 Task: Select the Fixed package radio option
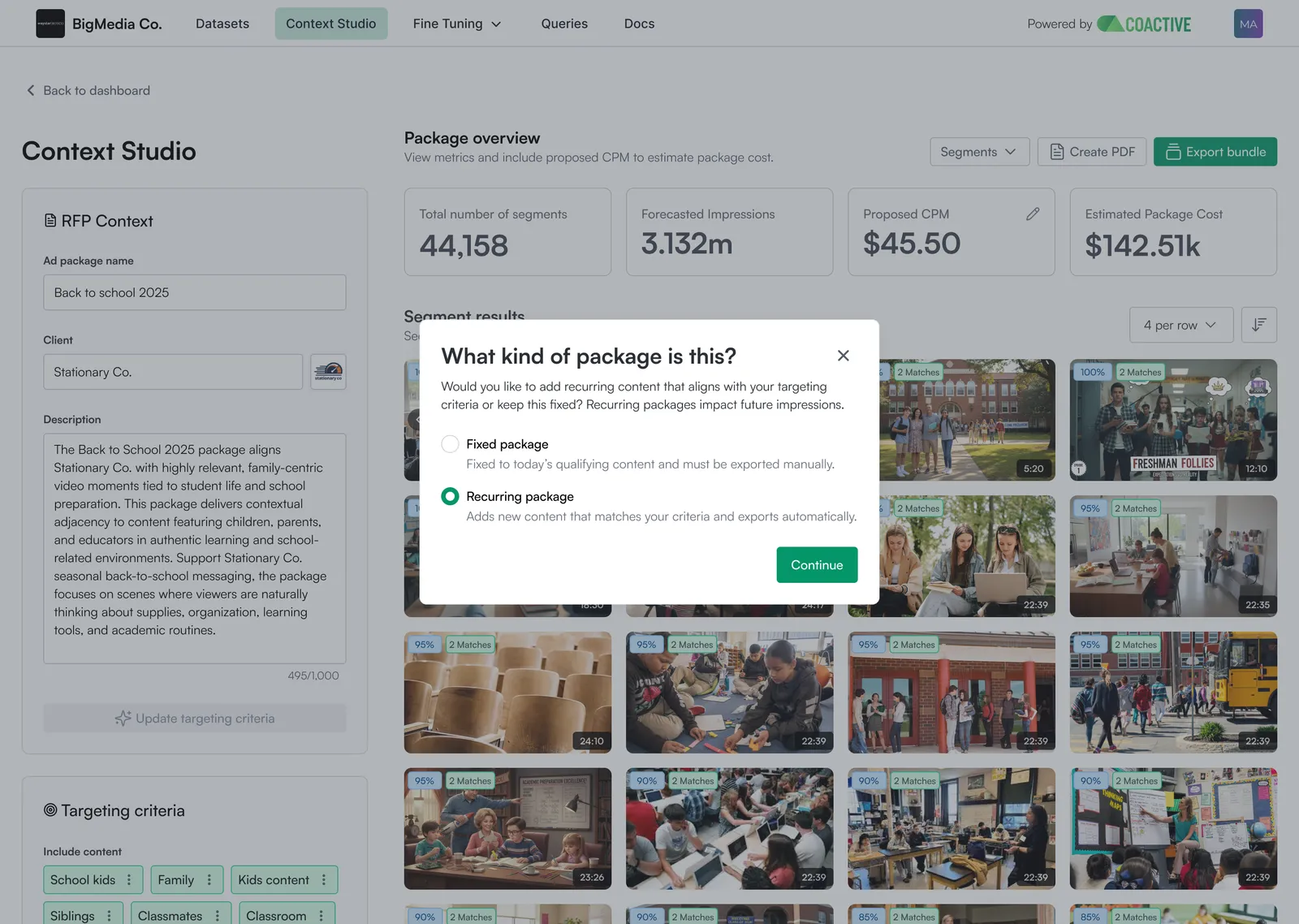tap(450, 444)
